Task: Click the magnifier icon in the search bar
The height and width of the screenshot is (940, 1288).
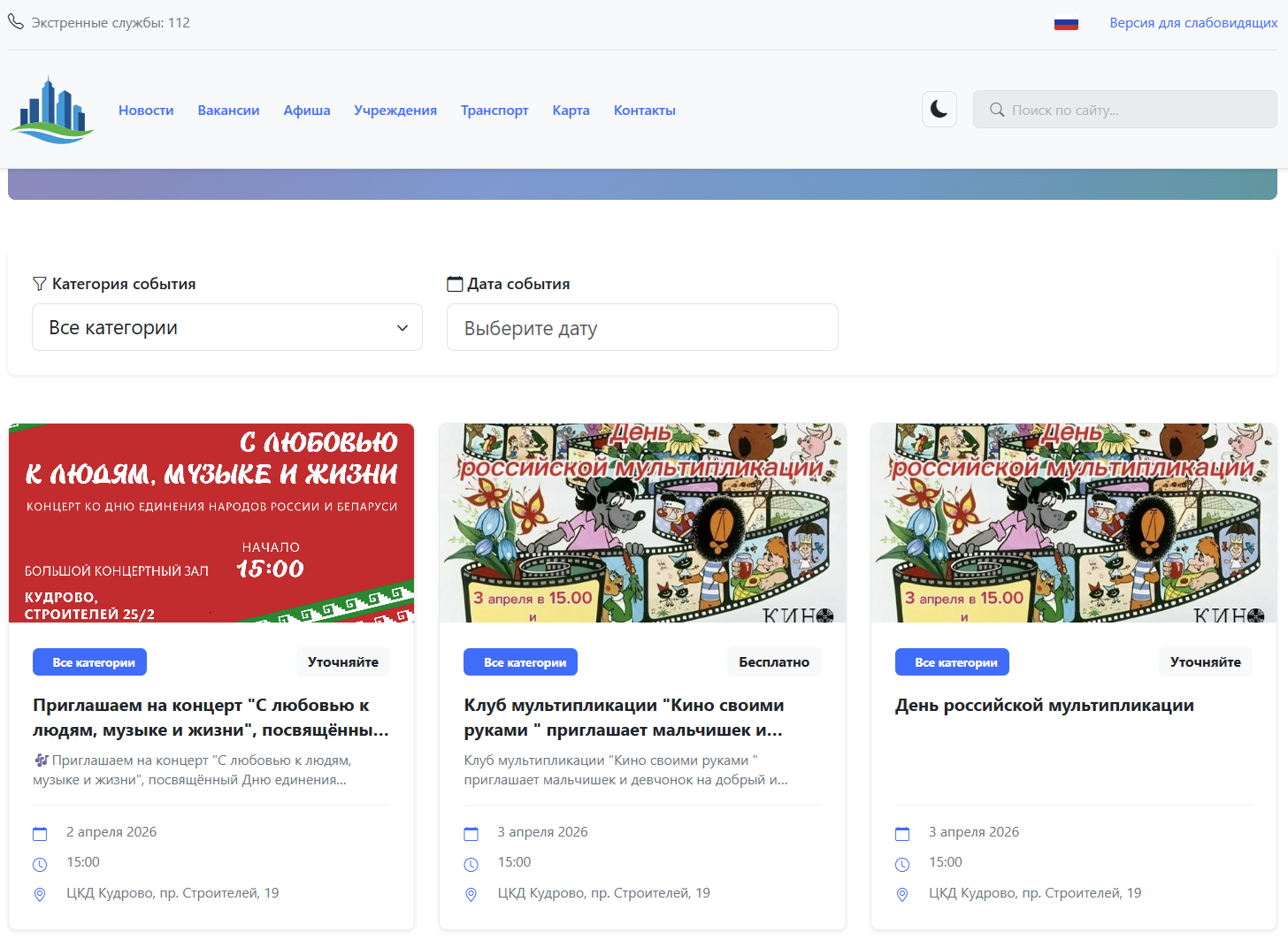Action: click(x=997, y=110)
